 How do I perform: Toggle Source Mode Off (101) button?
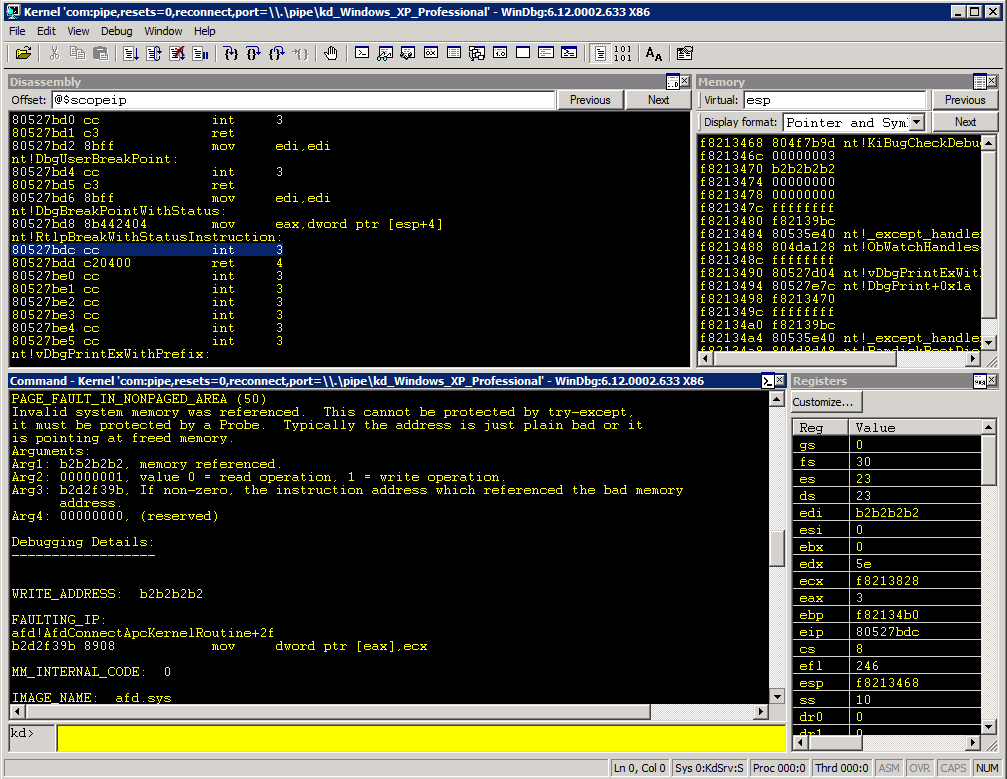click(622, 53)
